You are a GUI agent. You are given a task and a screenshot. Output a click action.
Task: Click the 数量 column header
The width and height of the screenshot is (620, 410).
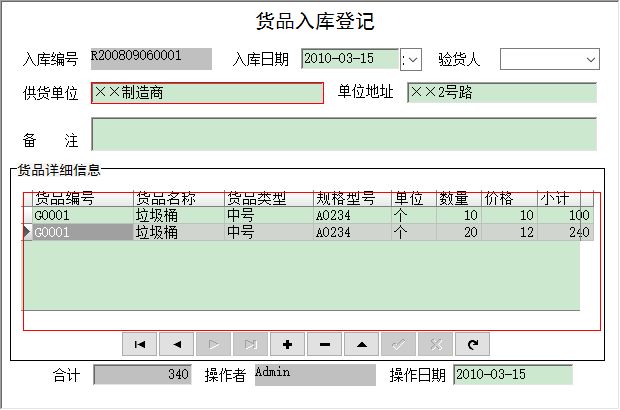click(x=459, y=198)
